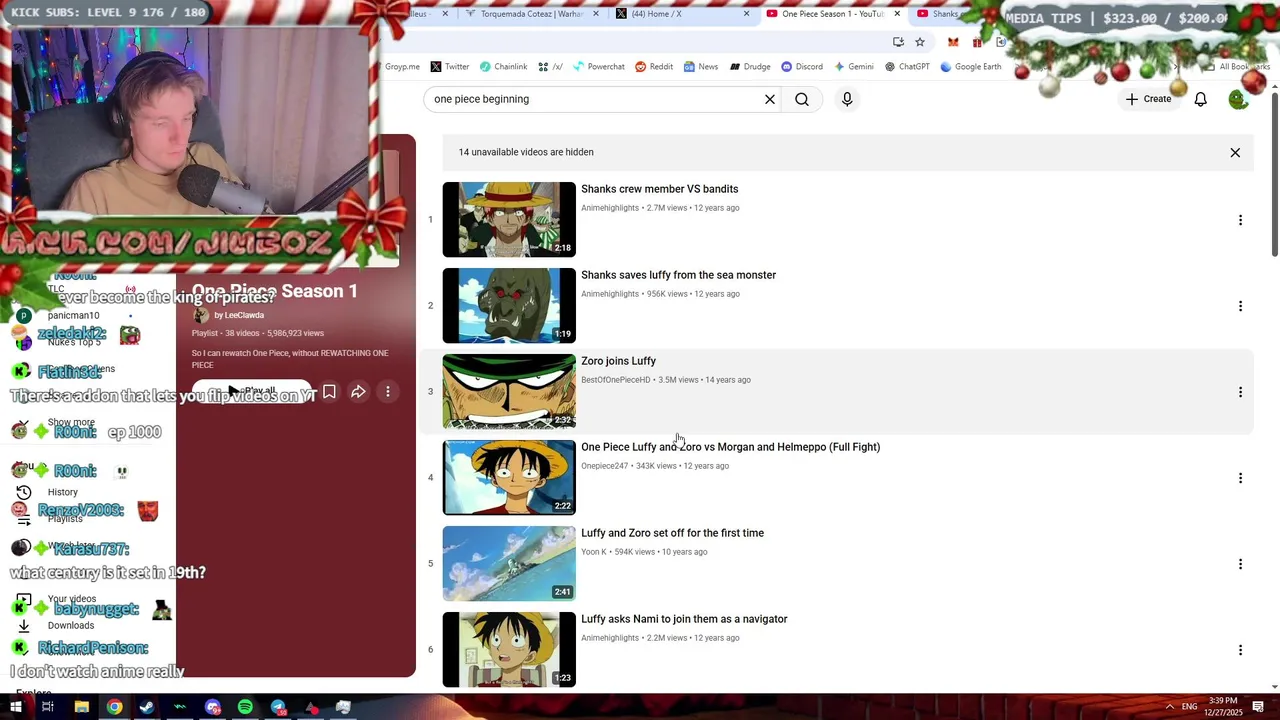1280x720 pixels.
Task: Open the Google Earth bookmark
Action: click(971, 67)
